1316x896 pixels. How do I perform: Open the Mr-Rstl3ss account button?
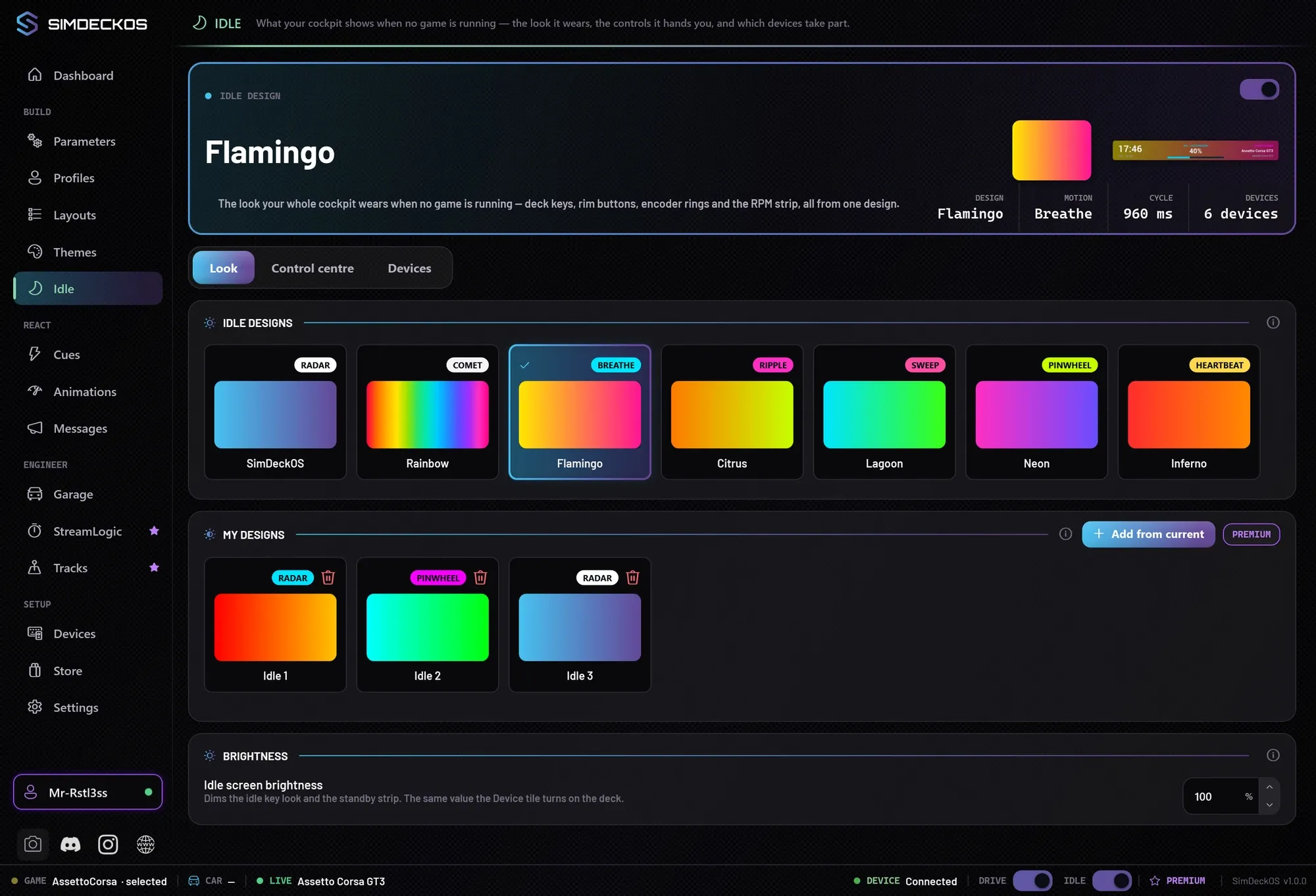click(88, 793)
